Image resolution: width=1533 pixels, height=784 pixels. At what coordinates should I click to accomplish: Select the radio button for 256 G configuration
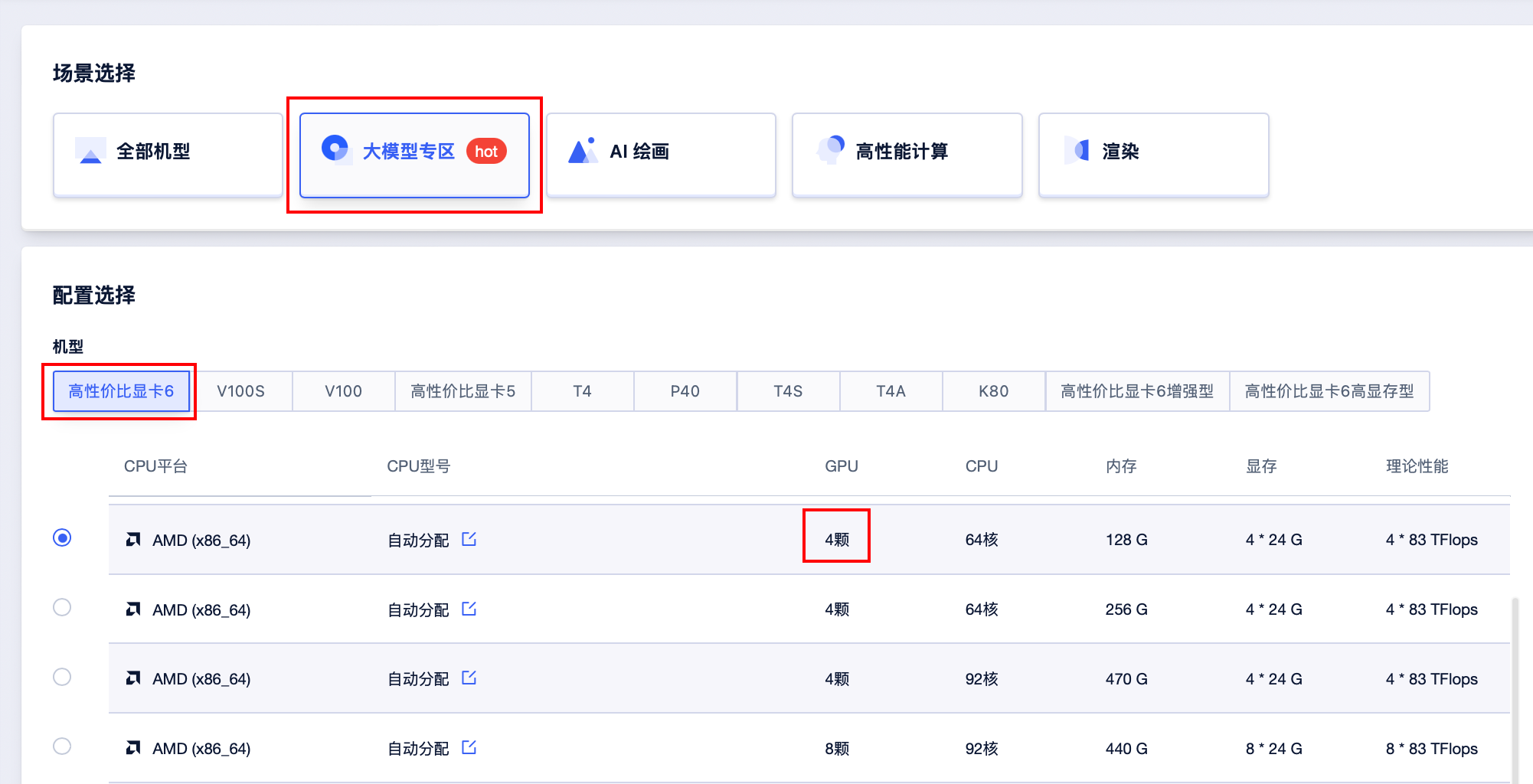pos(62,608)
